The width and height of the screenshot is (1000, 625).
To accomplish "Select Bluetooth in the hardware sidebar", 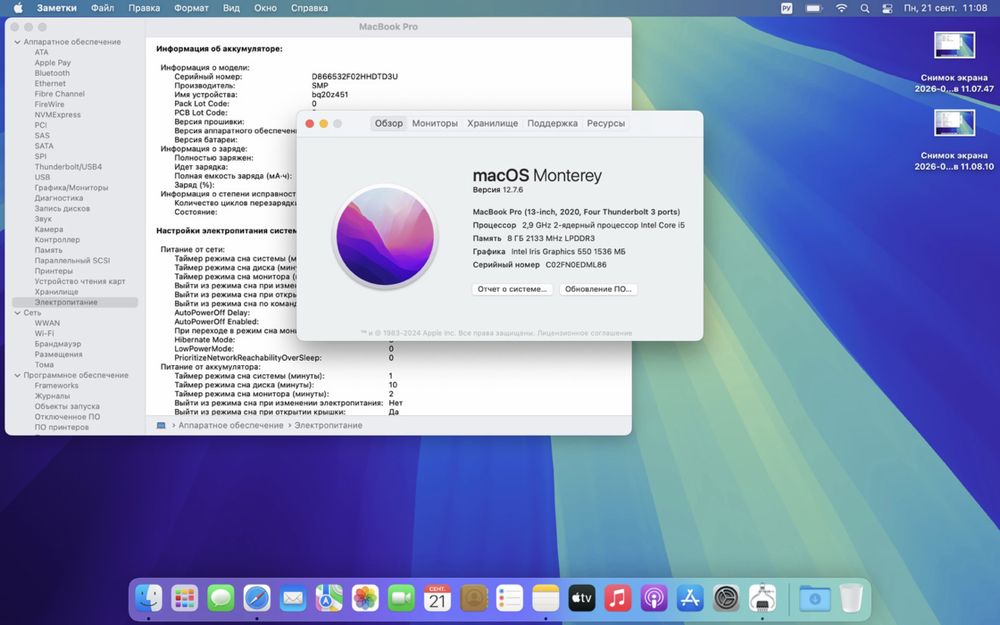I will click(x=52, y=73).
